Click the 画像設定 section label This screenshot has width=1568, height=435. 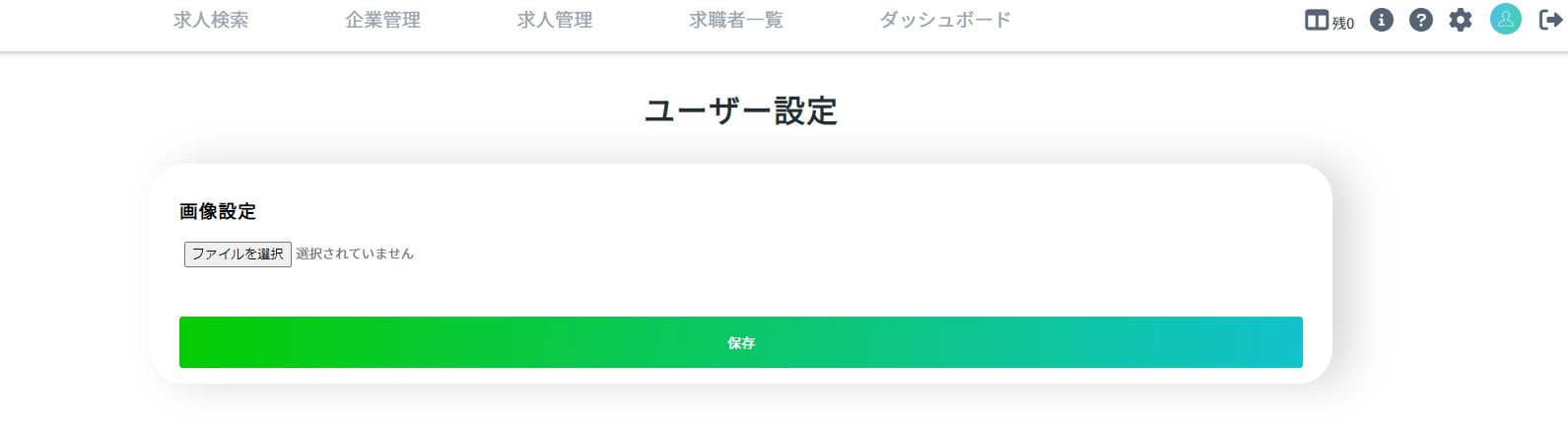[218, 211]
